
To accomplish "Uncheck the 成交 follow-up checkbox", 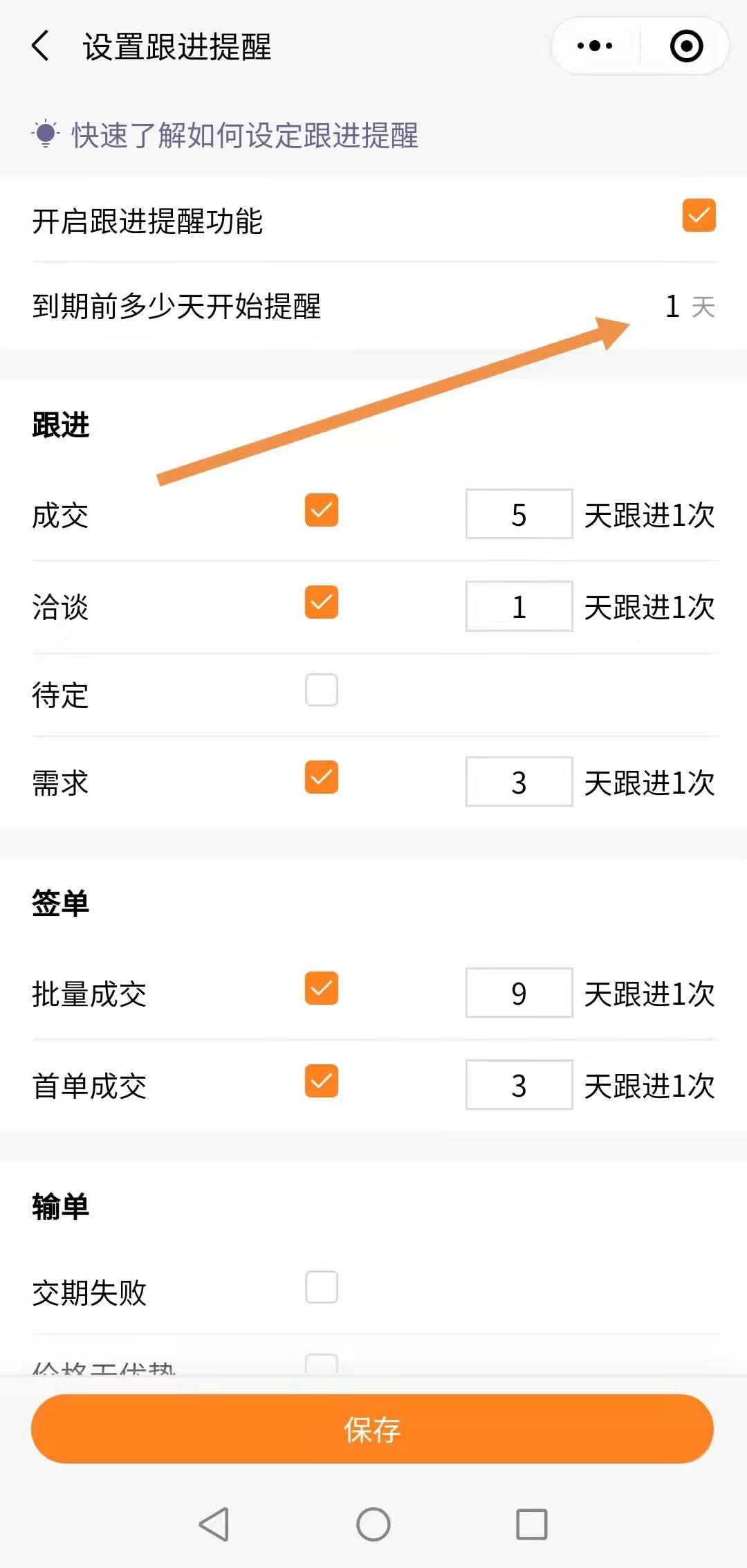I will click(x=322, y=510).
